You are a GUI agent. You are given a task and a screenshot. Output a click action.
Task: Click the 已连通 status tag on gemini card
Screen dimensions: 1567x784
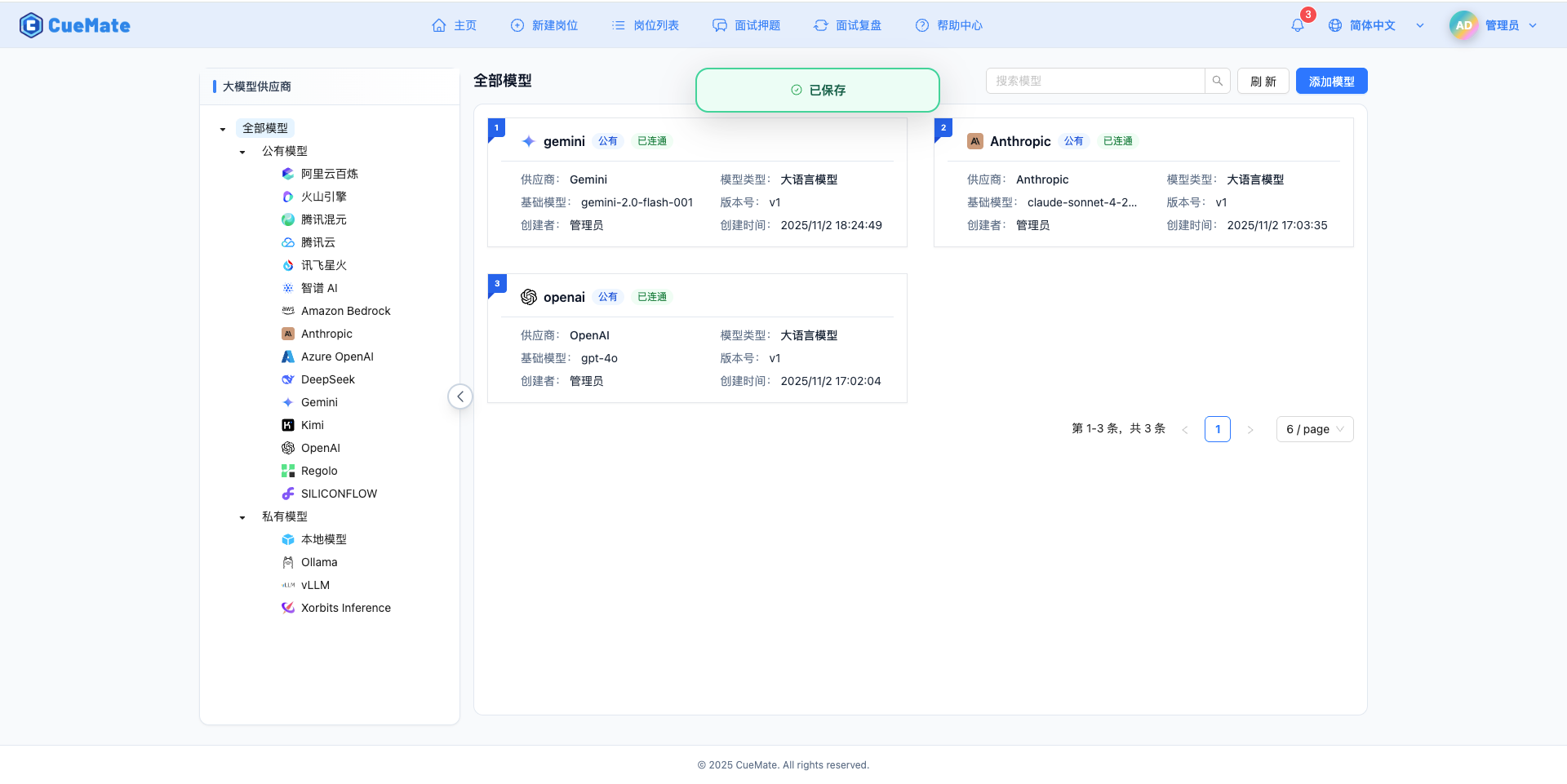650,140
